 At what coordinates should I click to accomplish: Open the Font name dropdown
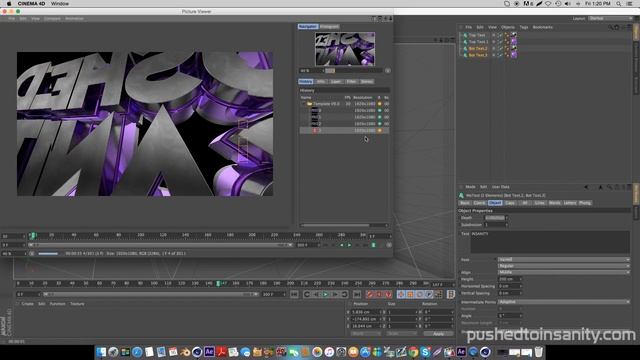564,260
